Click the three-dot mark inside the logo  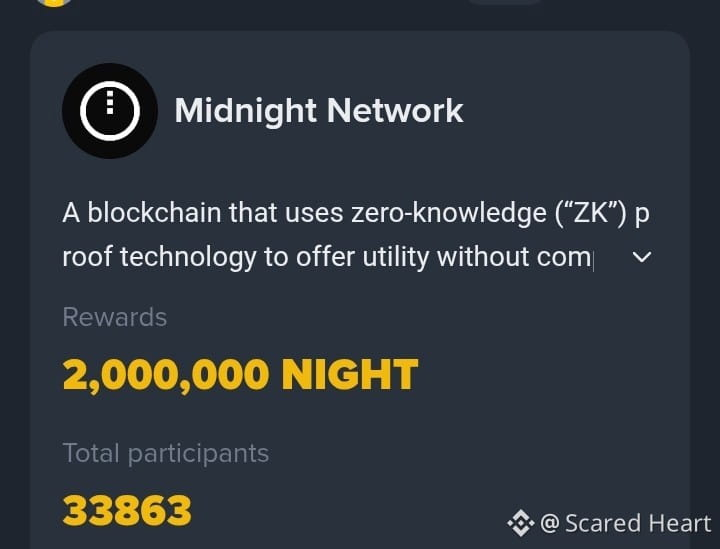[x=110, y=102]
